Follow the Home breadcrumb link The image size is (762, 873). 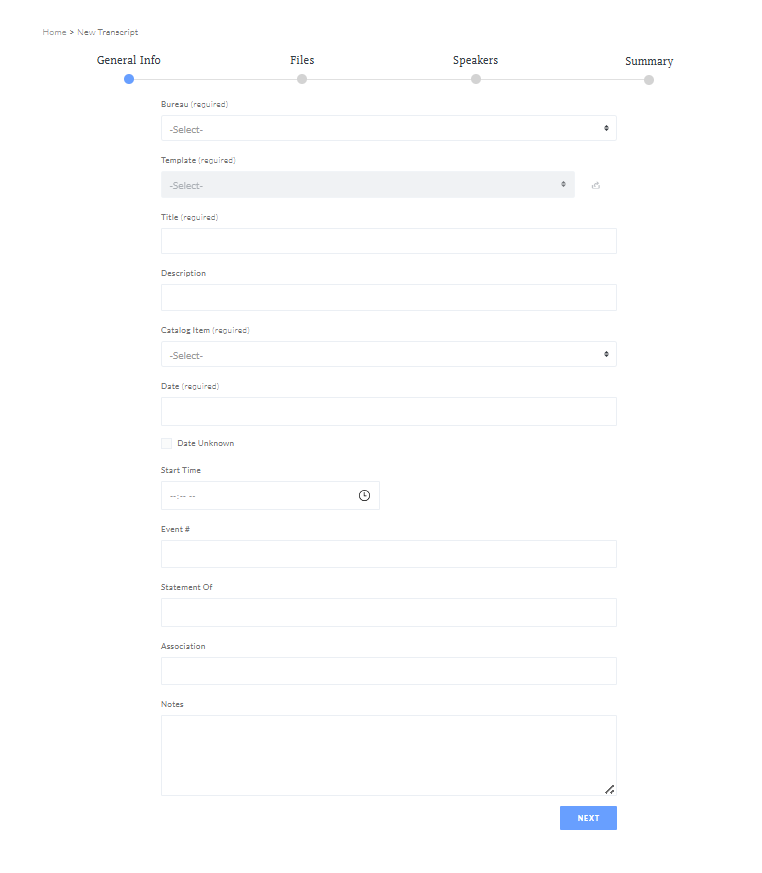point(54,32)
